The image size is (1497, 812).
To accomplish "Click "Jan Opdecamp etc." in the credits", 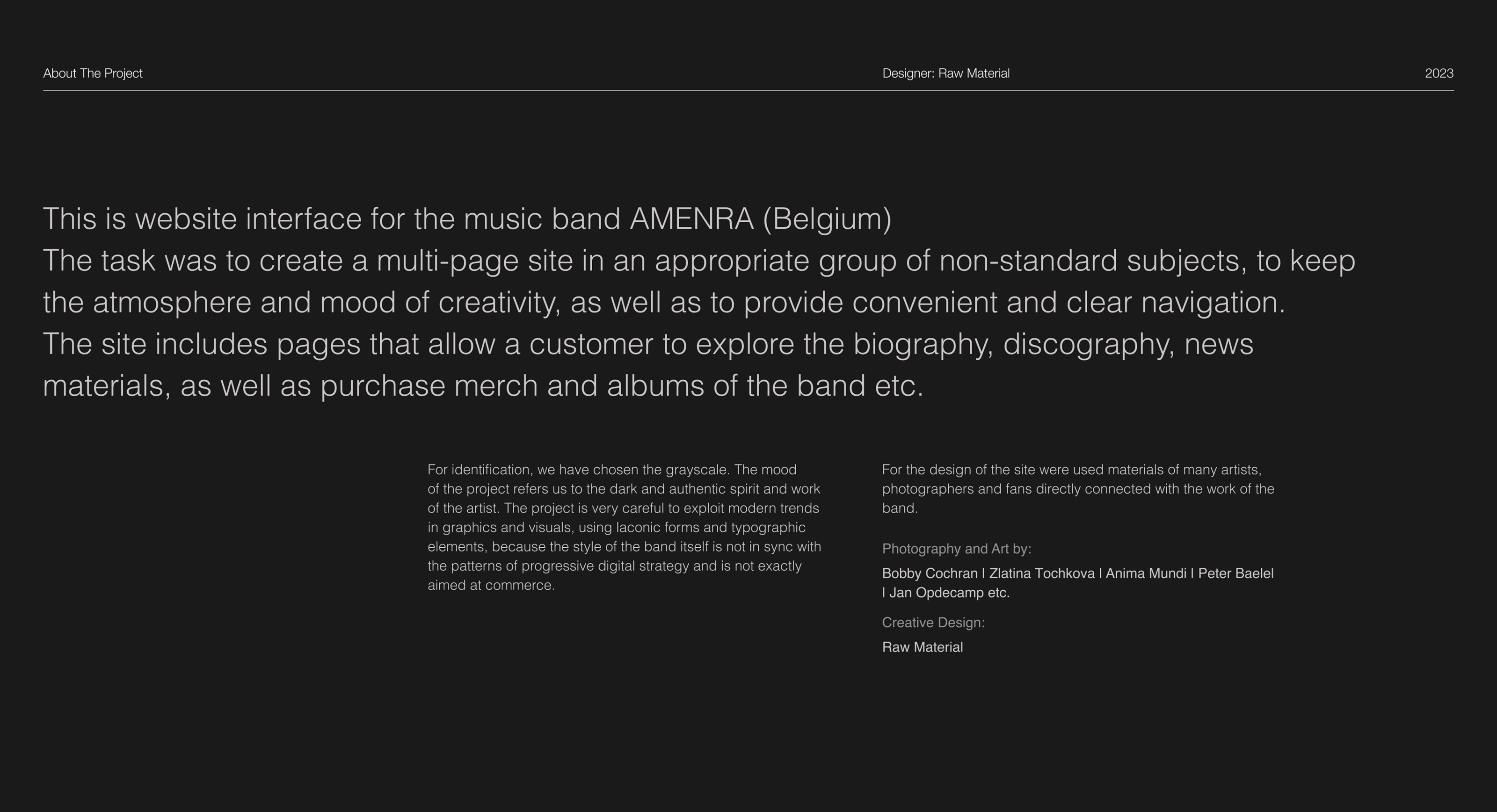I will pos(949,593).
